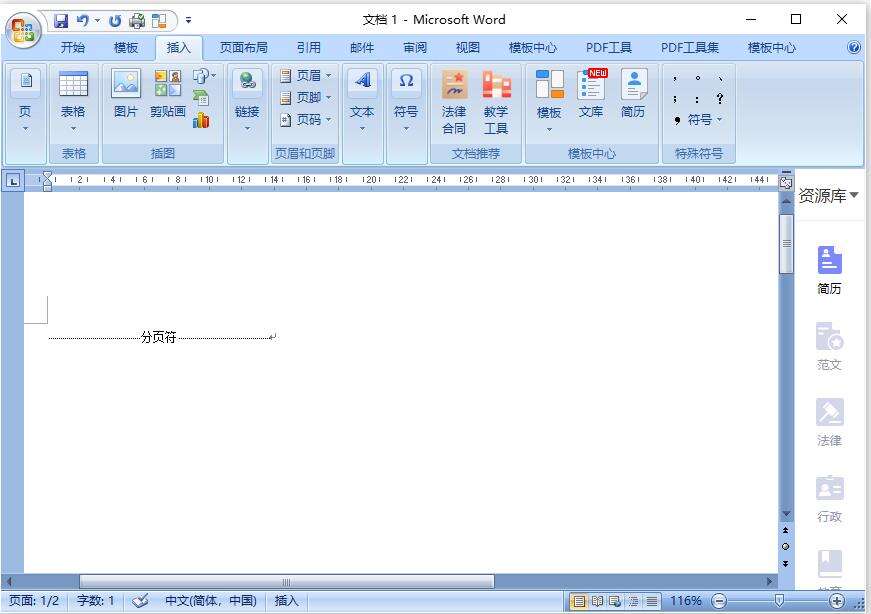Switch to the 视图 tab
Image resolution: width=871 pixels, height=614 pixels.
pyautogui.click(x=468, y=48)
